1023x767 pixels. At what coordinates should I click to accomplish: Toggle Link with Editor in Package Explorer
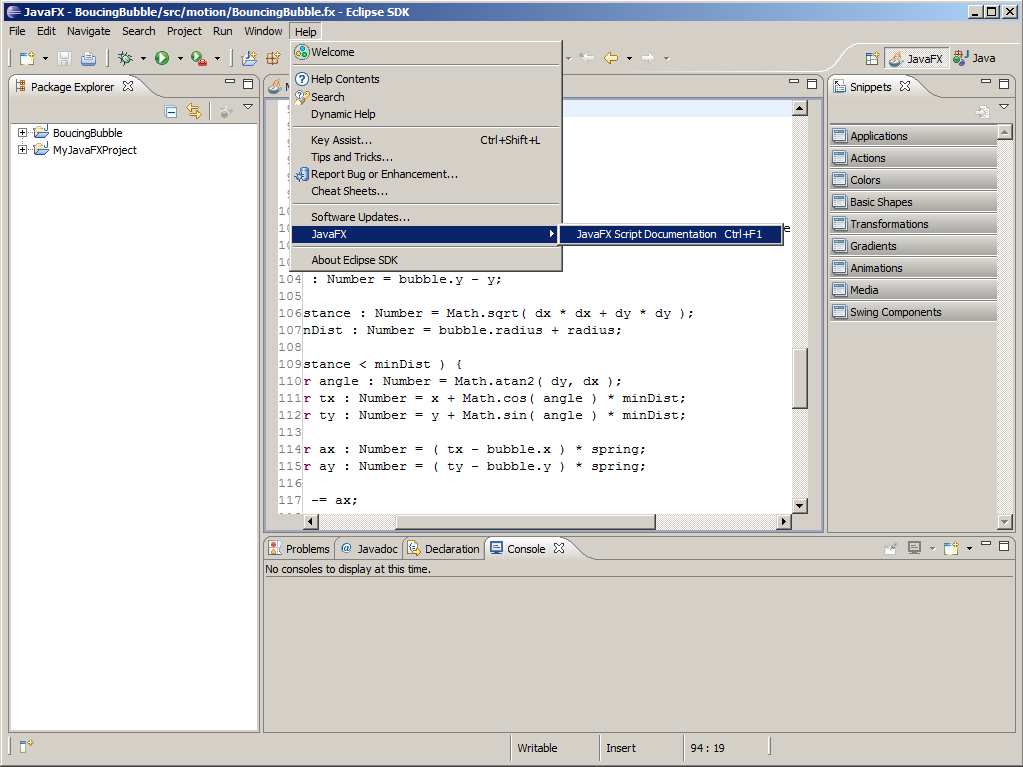tap(194, 112)
